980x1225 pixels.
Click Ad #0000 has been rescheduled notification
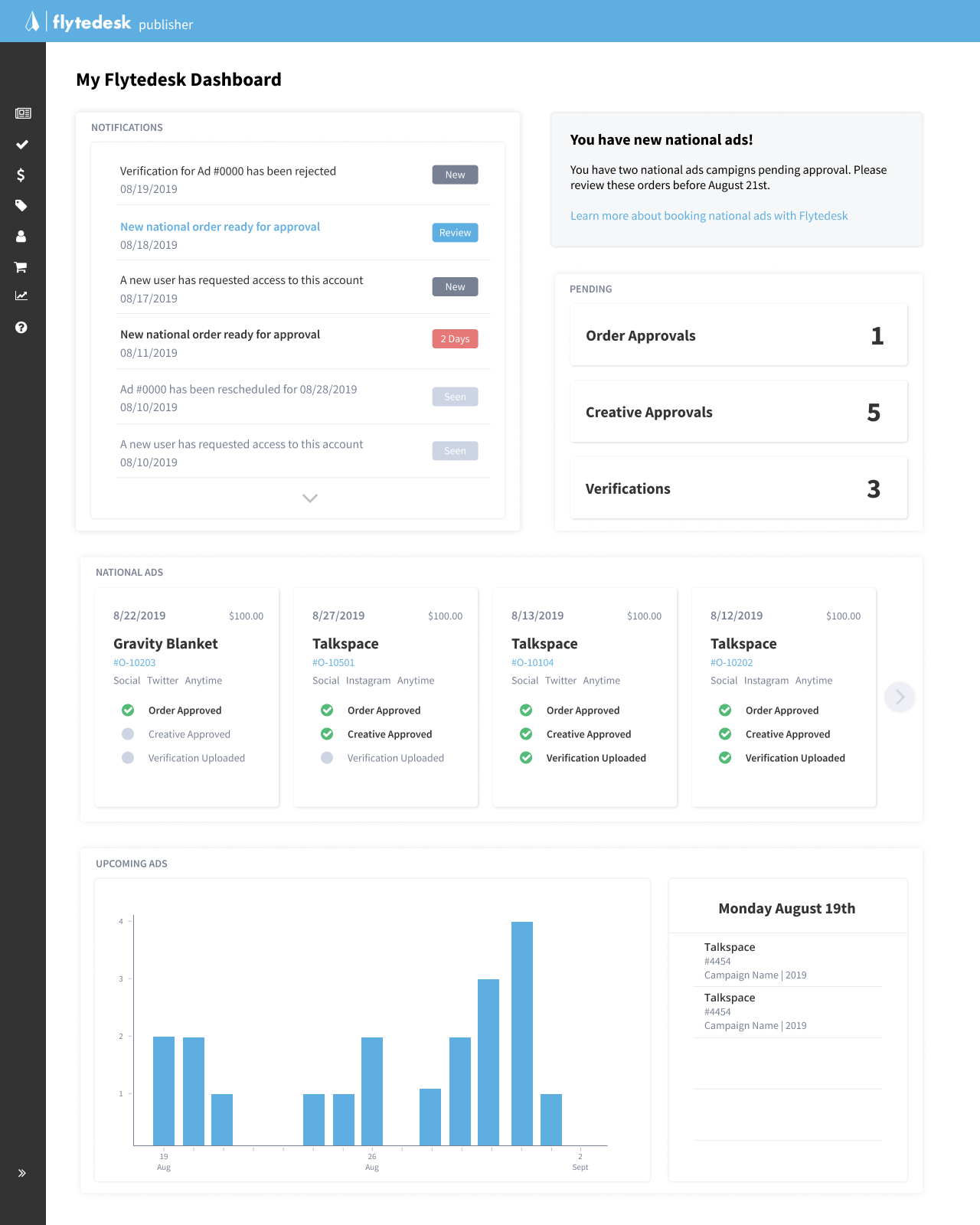click(238, 390)
